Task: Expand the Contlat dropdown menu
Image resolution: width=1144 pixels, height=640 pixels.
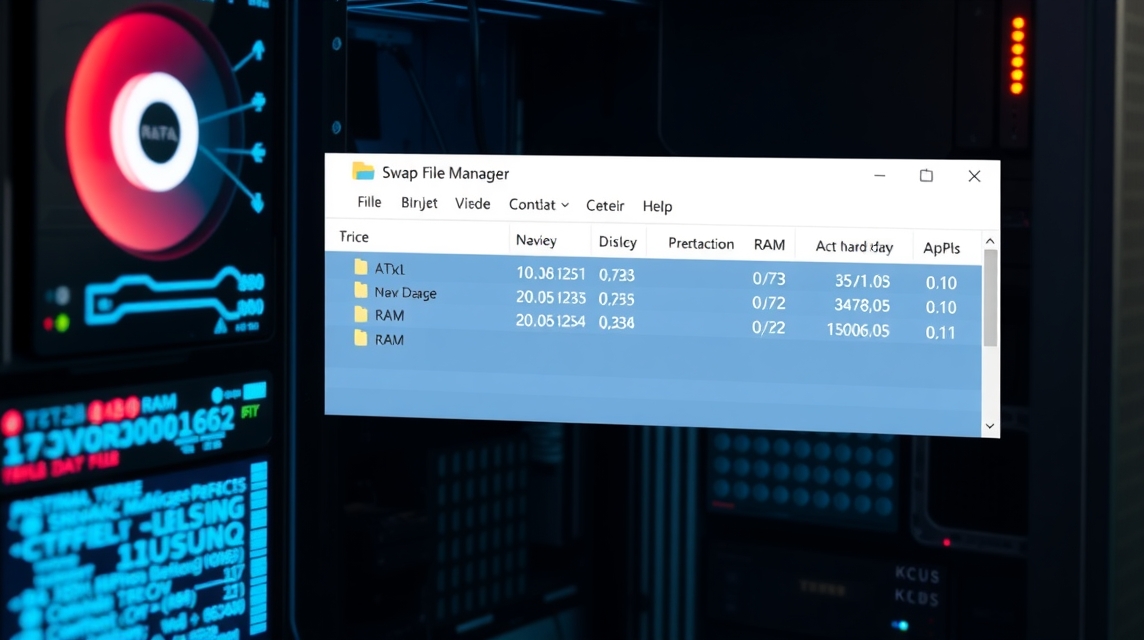Action: pos(538,205)
